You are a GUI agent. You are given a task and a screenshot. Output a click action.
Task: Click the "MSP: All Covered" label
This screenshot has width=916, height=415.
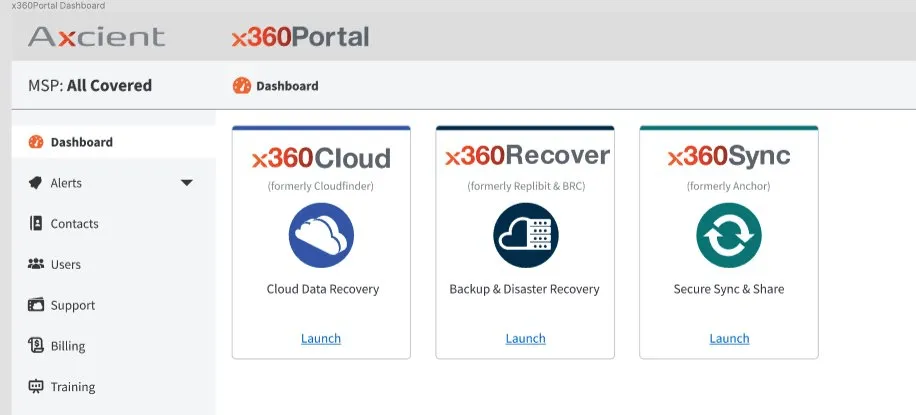point(90,85)
